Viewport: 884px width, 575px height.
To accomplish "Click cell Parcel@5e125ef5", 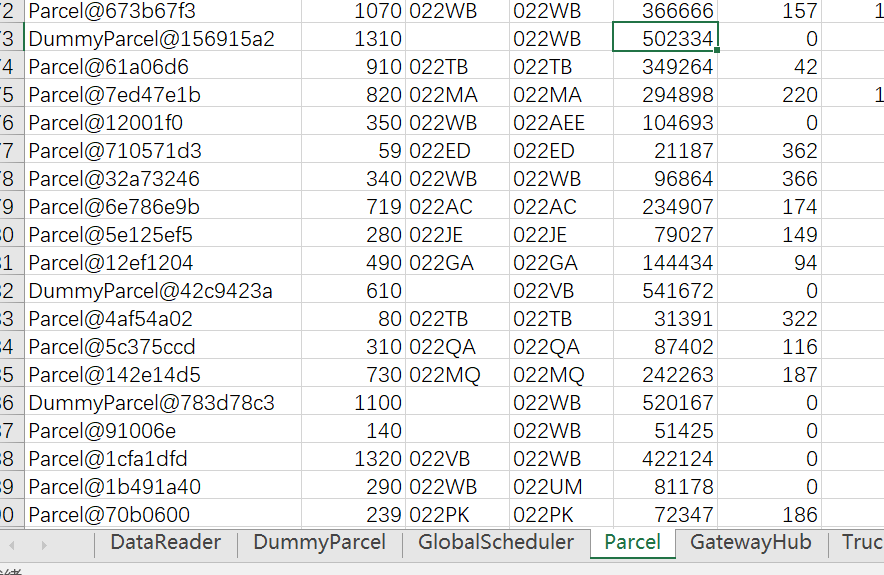I will (163, 233).
